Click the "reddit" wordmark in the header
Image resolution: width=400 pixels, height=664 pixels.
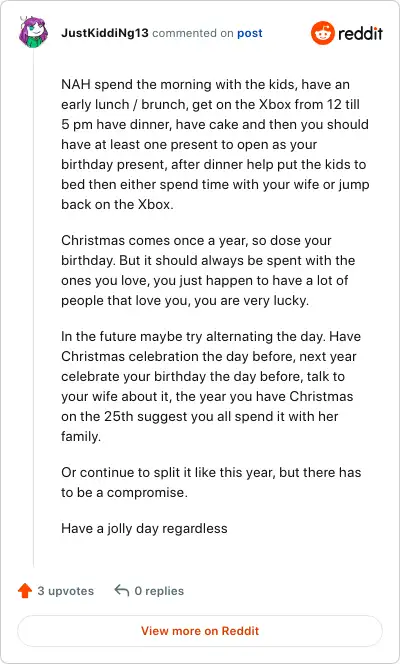[x=361, y=33]
